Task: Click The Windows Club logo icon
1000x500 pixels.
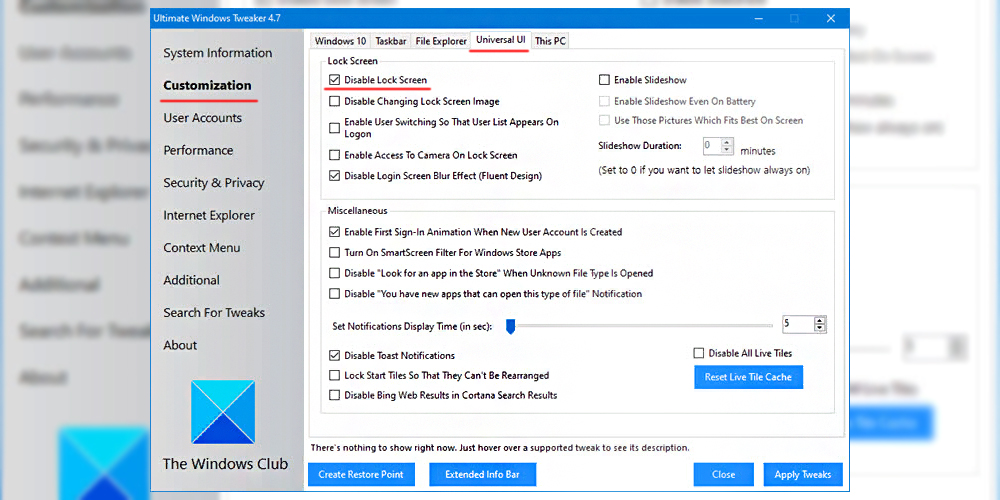Action: (225, 412)
